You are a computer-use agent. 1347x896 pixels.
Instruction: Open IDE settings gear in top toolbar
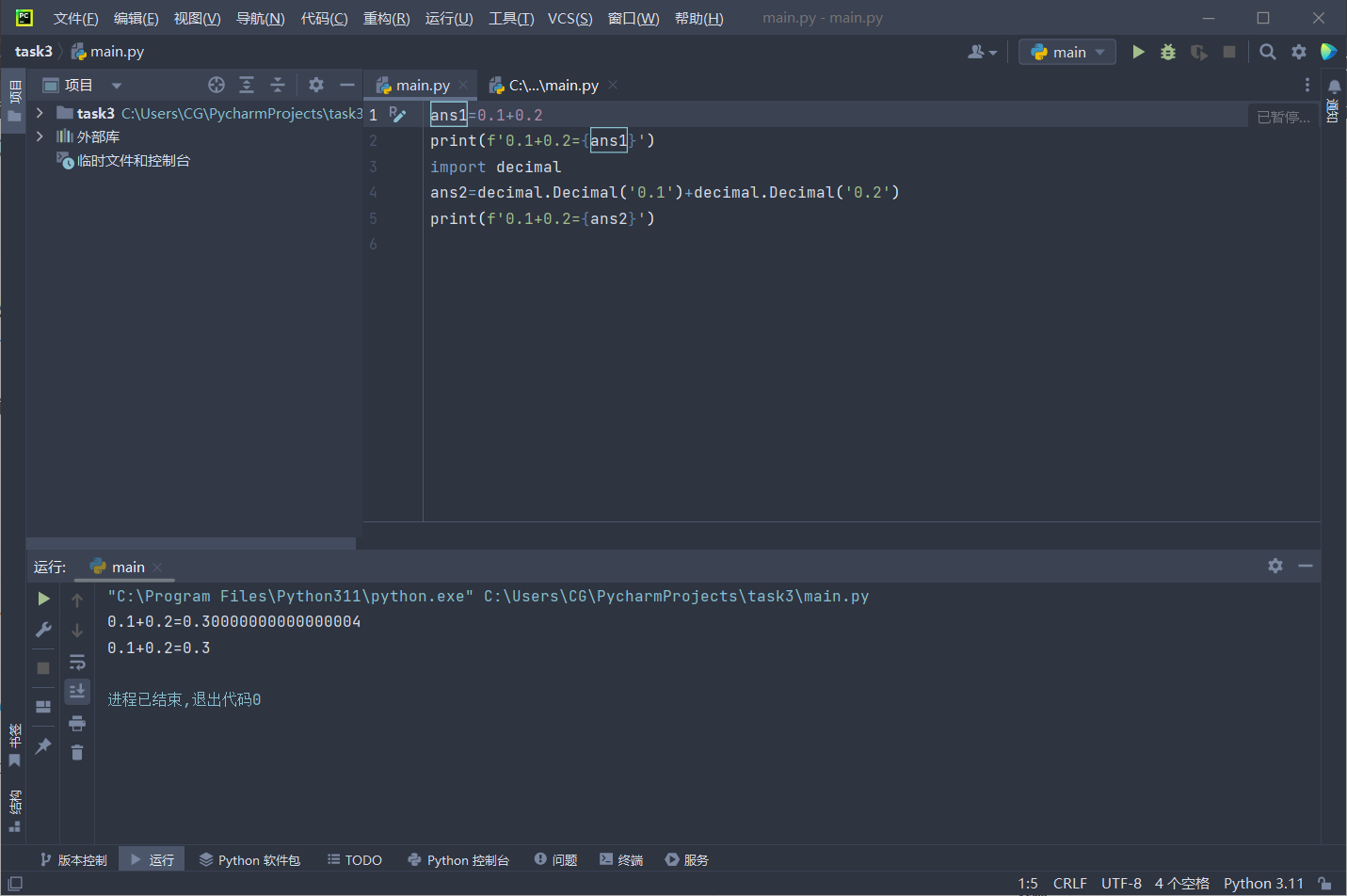click(1299, 52)
